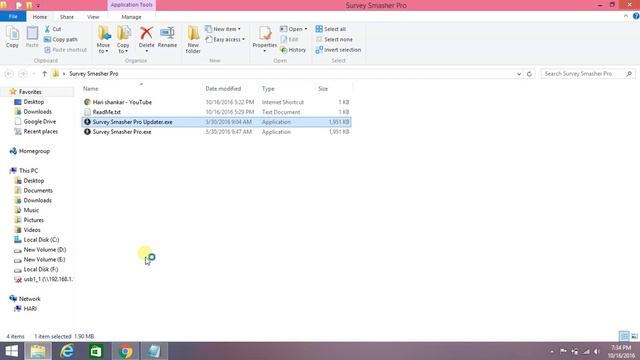
Task: Open Internet Explorer from the taskbar
Action: 67,351
